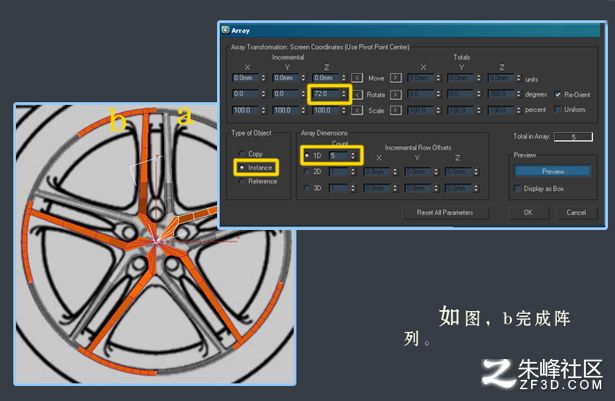Click the Rotate right arrow button
The width and height of the screenshot is (615, 401).
coord(395,95)
